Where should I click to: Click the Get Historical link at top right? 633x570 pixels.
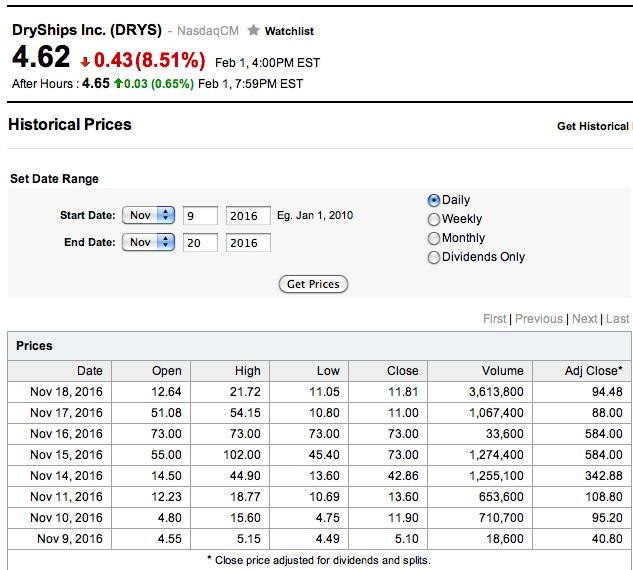pos(594,126)
